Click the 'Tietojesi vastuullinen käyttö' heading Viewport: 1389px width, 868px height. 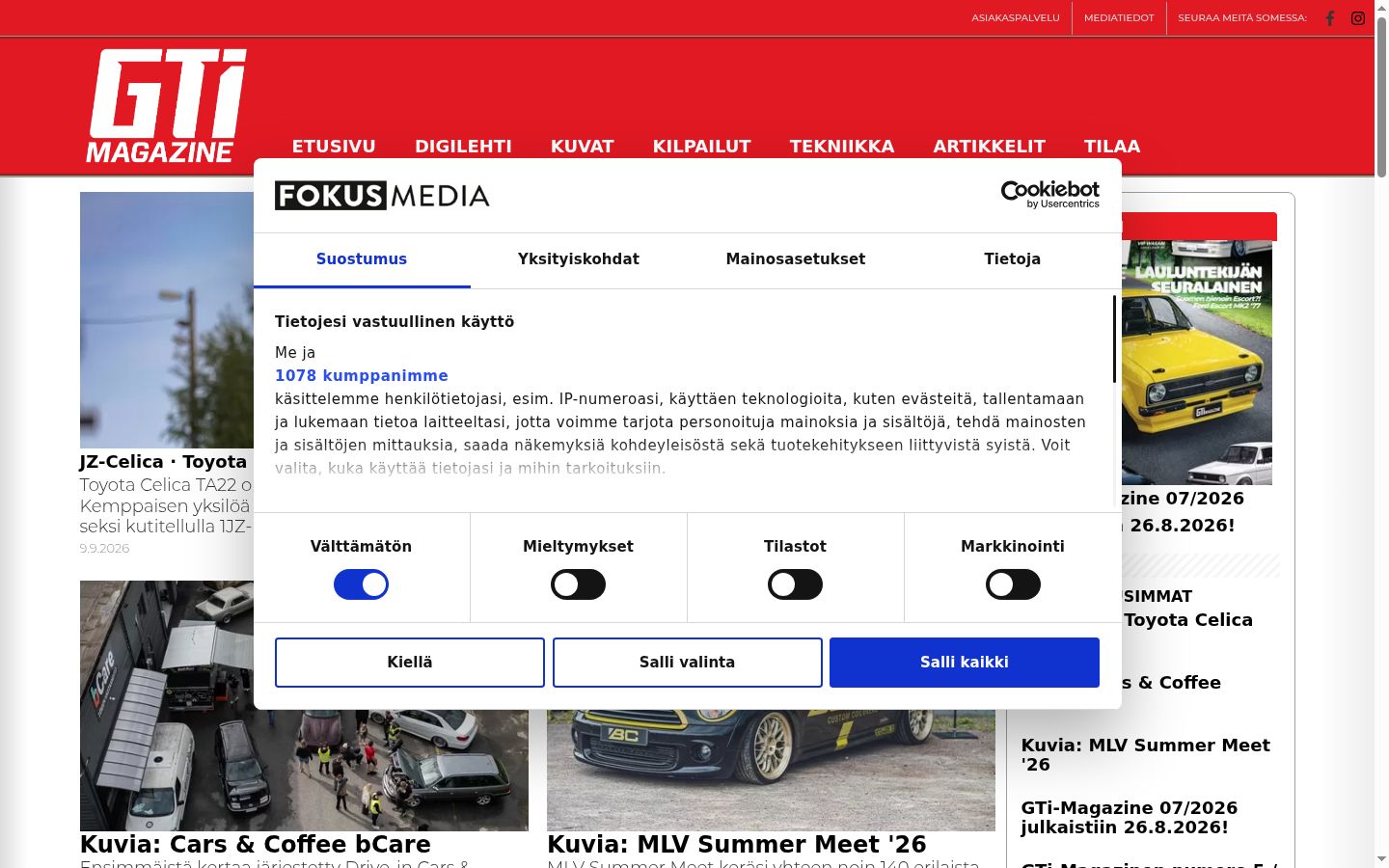click(395, 322)
